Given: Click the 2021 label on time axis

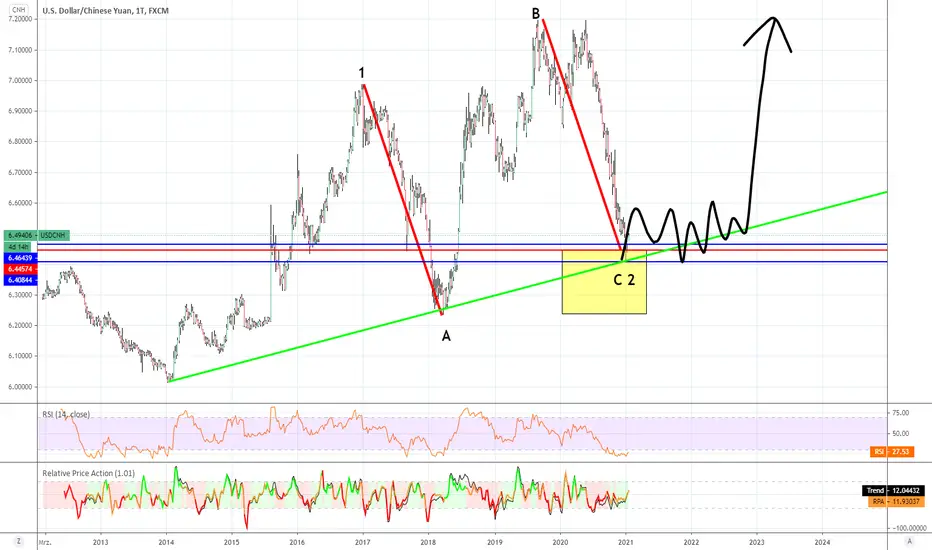Looking at the screenshot, I should click(625, 542).
